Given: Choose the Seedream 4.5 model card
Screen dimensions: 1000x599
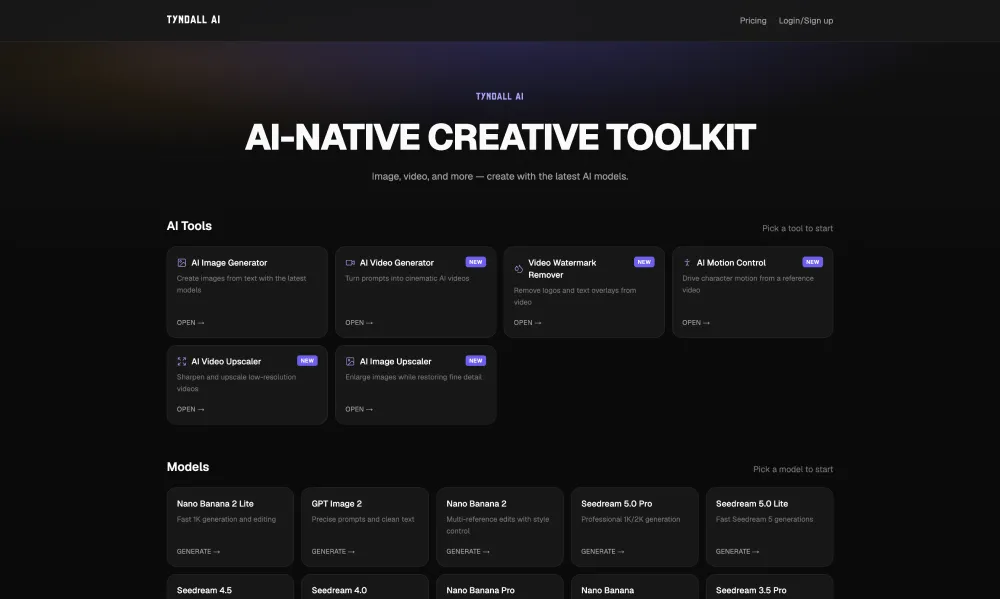Looking at the screenshot, I should point(230,587).
